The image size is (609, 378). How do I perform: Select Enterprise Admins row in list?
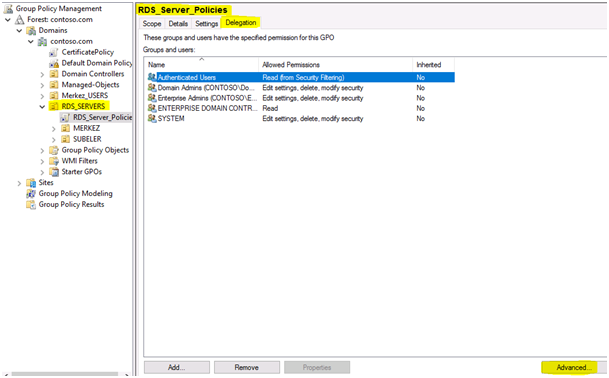click(299, 98)
